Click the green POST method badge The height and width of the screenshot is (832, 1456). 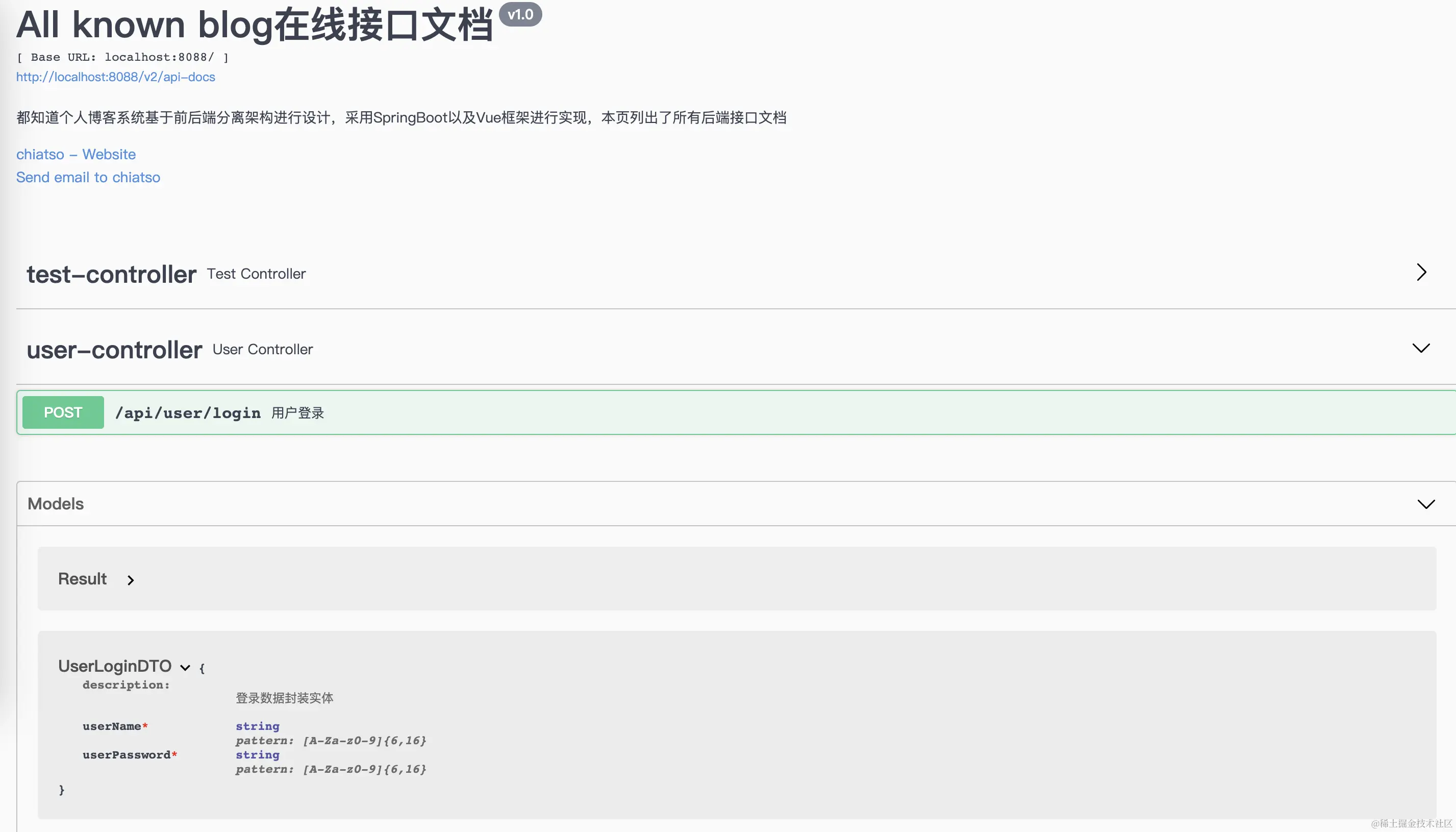click(x=63, y=412)
